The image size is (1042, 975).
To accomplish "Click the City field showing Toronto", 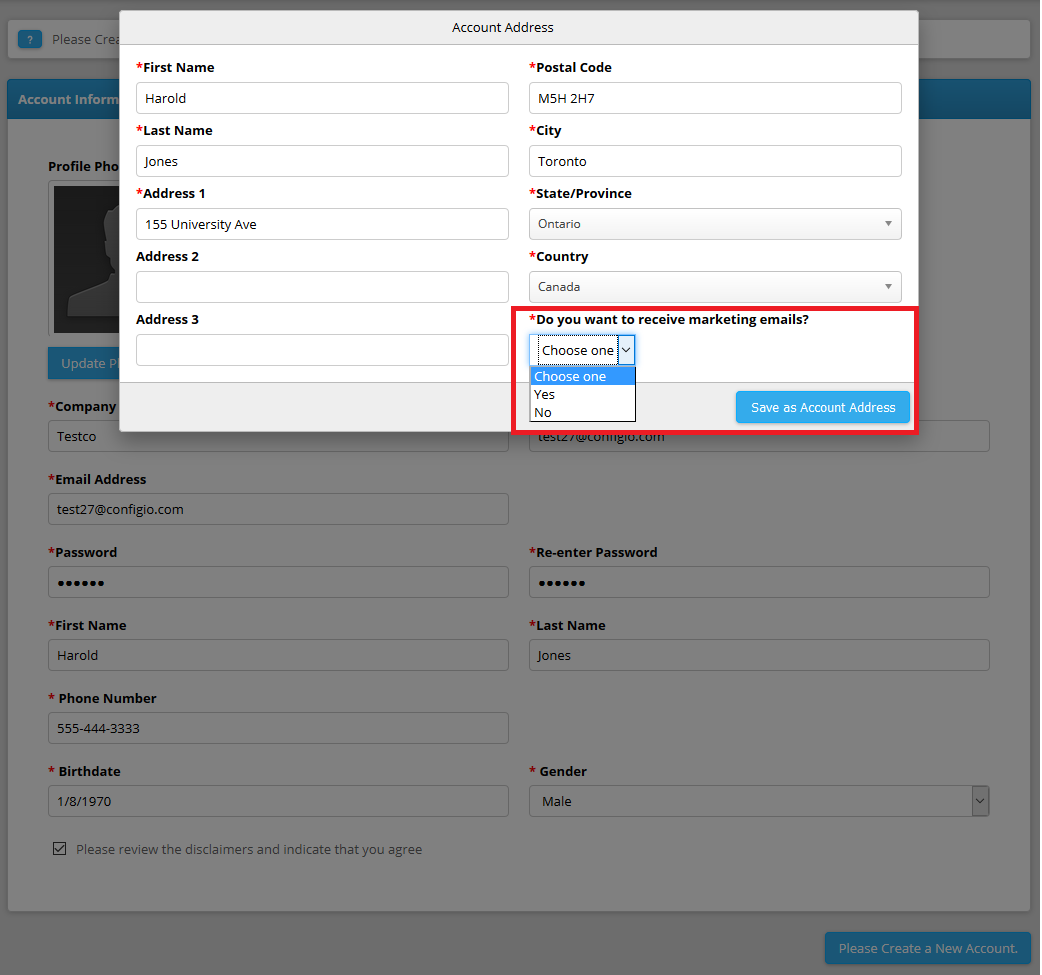I will click(x=715, y=162).
